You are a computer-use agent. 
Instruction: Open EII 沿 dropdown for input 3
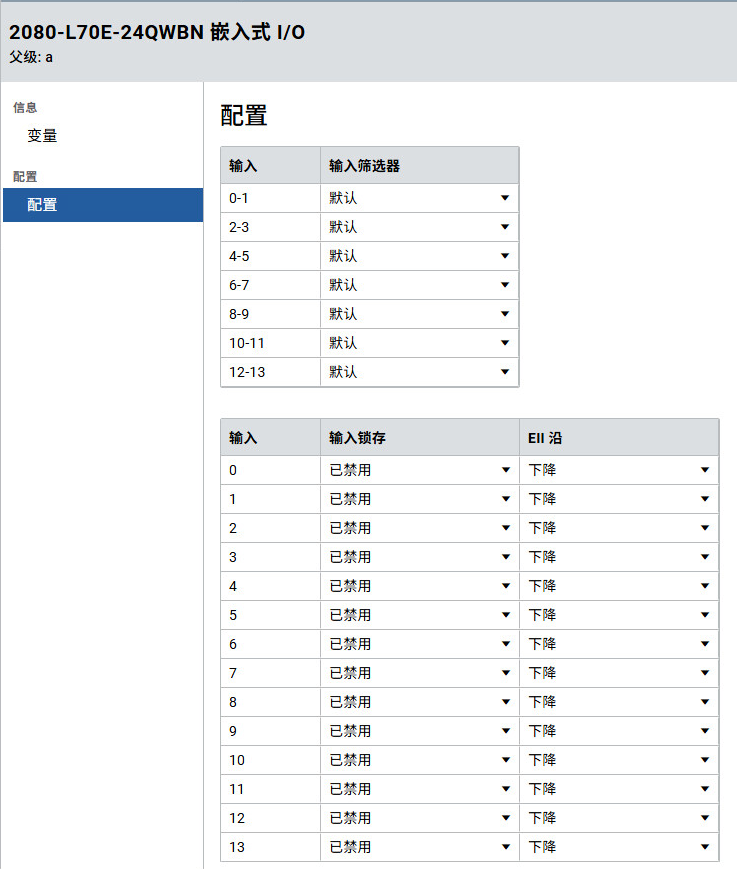click(619, 557)
